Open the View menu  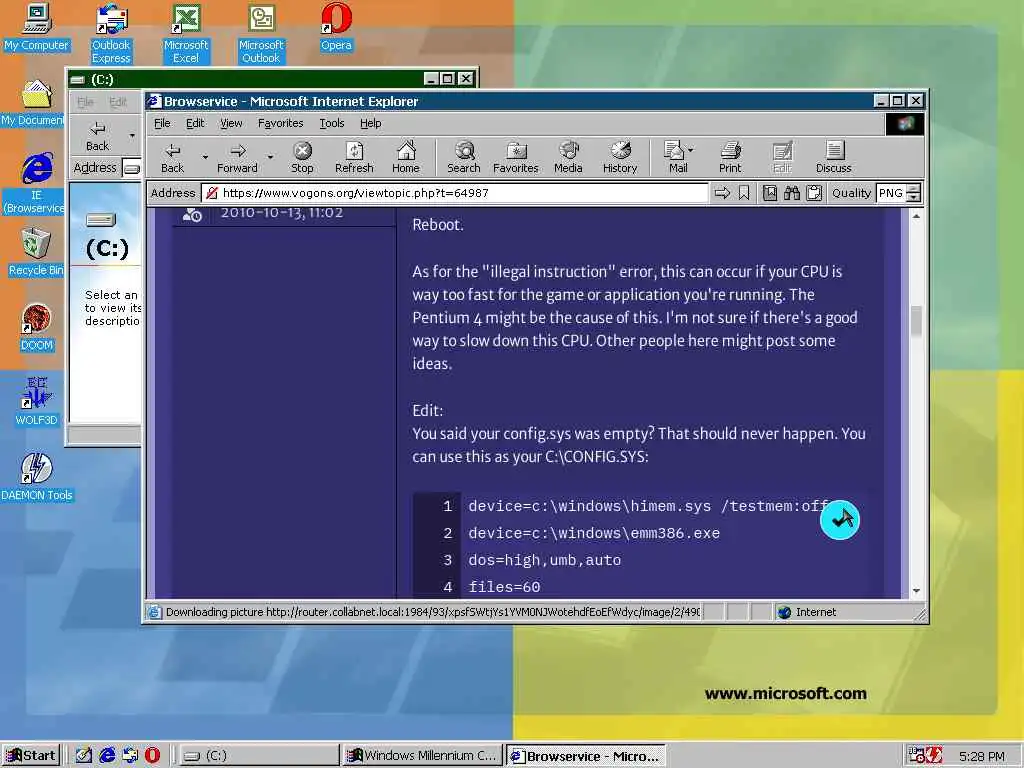pyautogui.click(x=231, y=123)
